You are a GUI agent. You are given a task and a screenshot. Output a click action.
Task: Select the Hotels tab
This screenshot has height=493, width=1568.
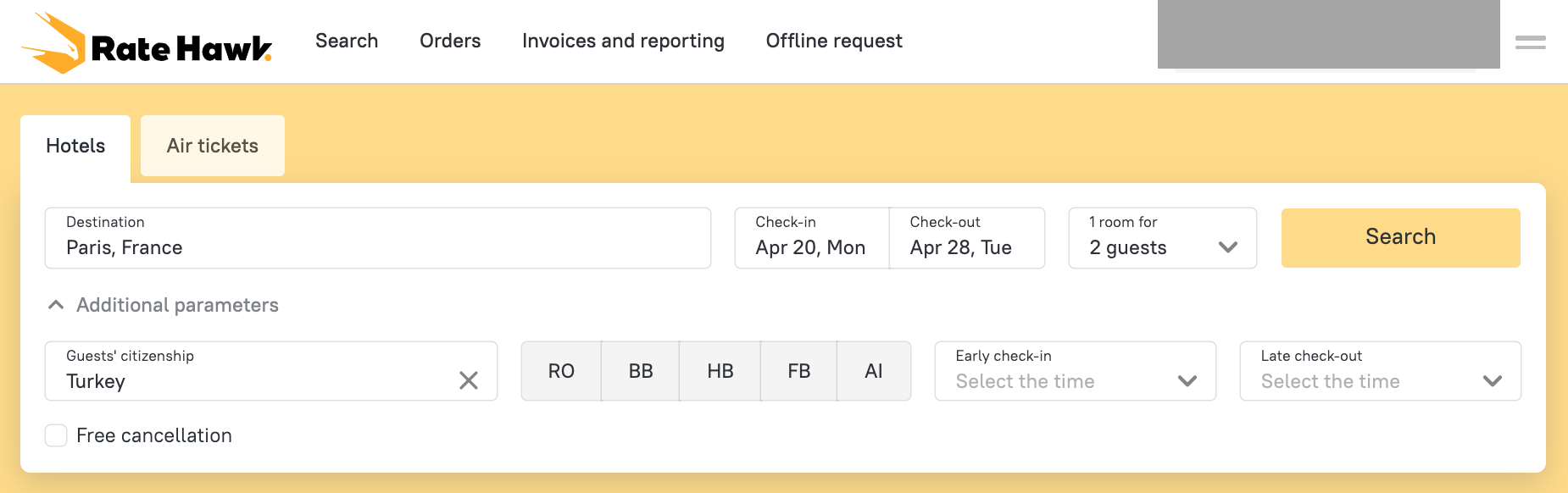tap(75, 146)
